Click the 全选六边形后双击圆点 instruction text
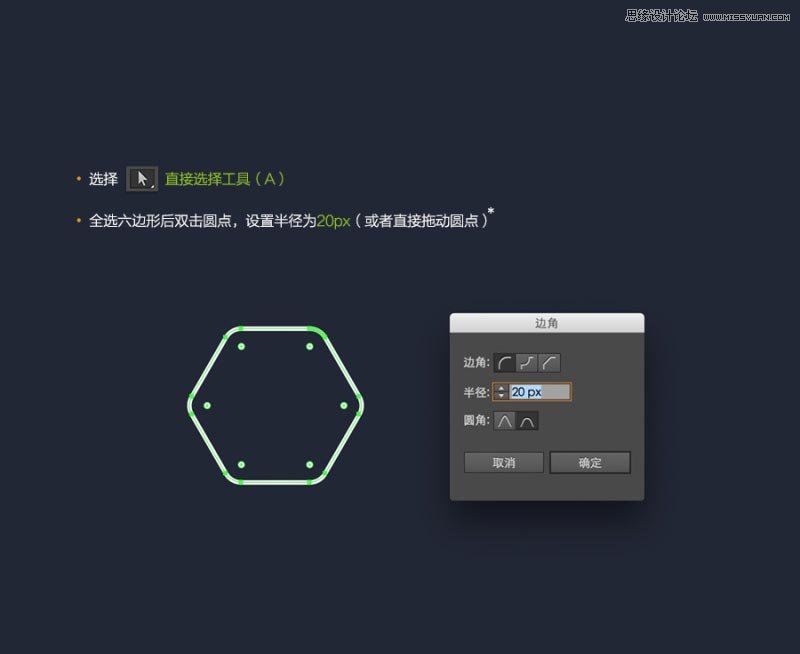Screen dimensions: 800x654 [x=160, y=221]
